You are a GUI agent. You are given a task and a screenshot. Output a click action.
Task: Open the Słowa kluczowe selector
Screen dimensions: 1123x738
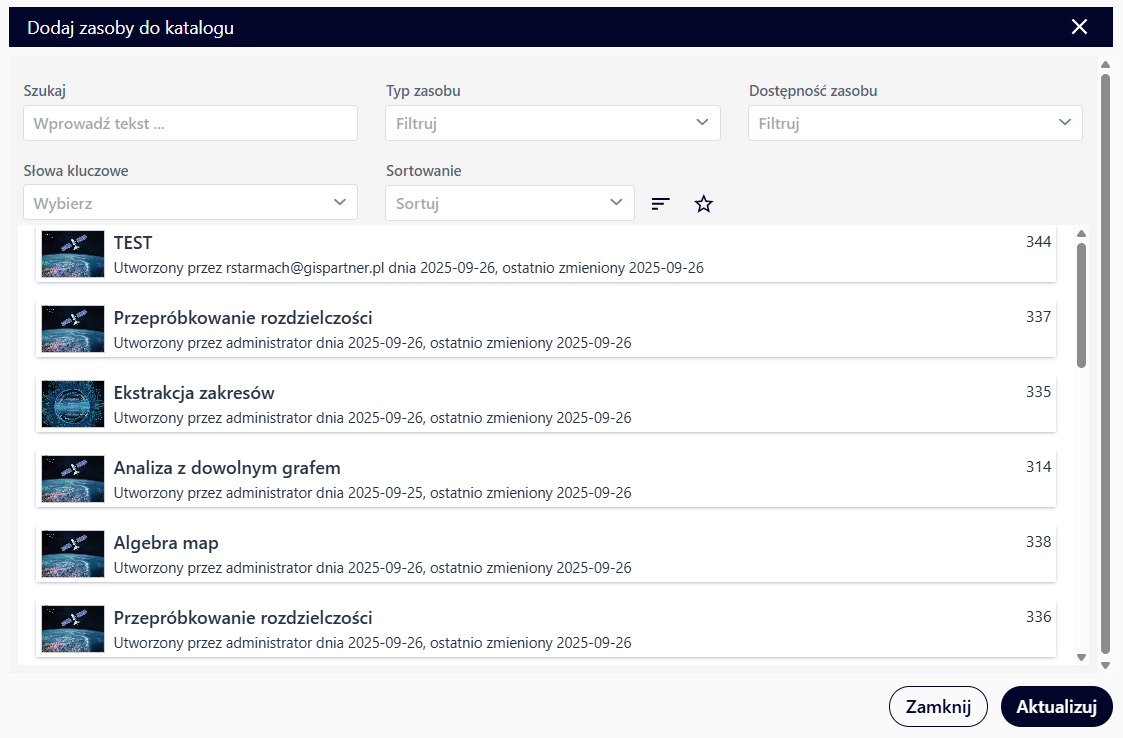(x=190, y=203)
